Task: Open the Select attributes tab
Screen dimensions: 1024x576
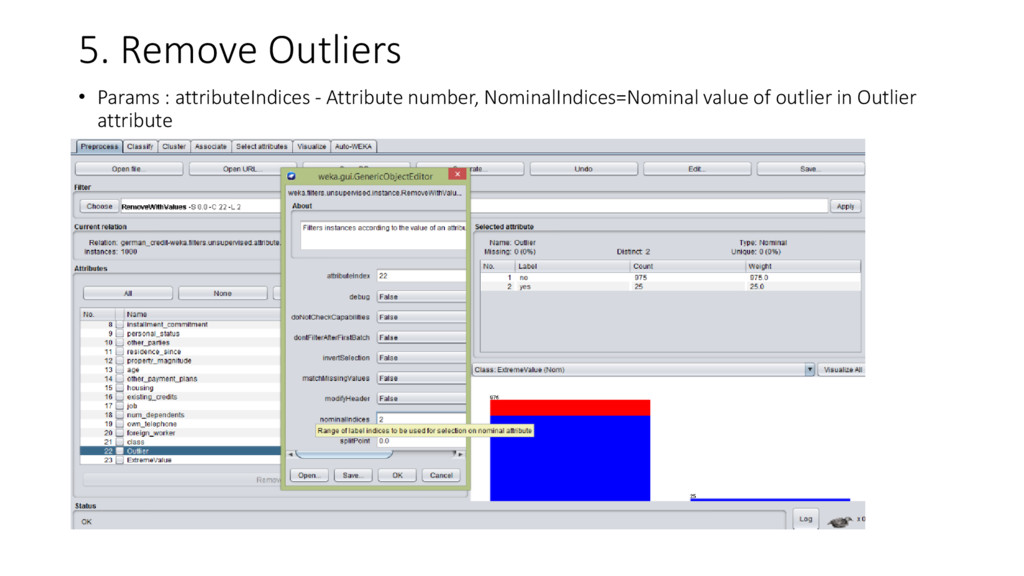Action: (261, 147)
